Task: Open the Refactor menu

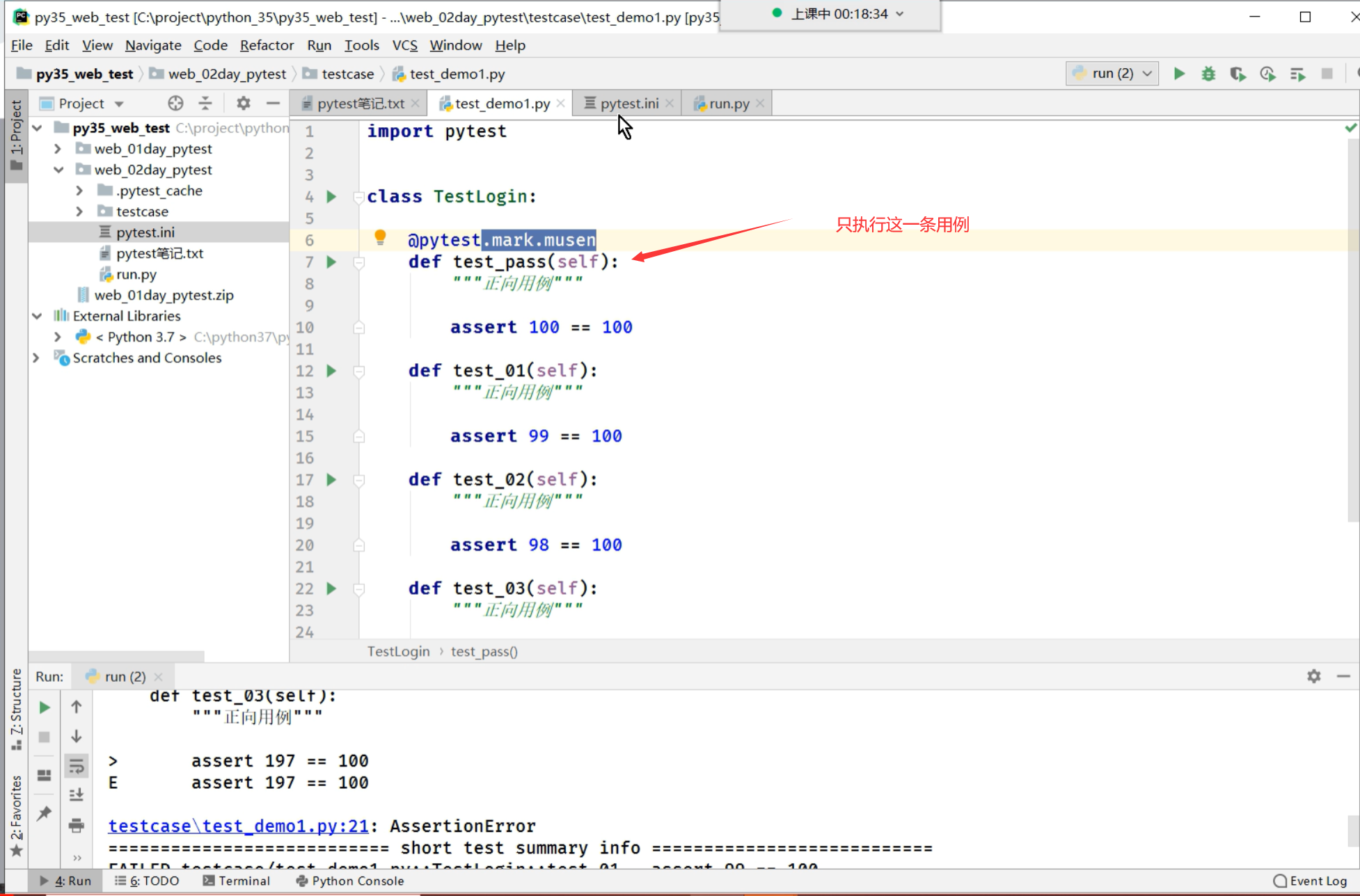Action: (267, 45)
